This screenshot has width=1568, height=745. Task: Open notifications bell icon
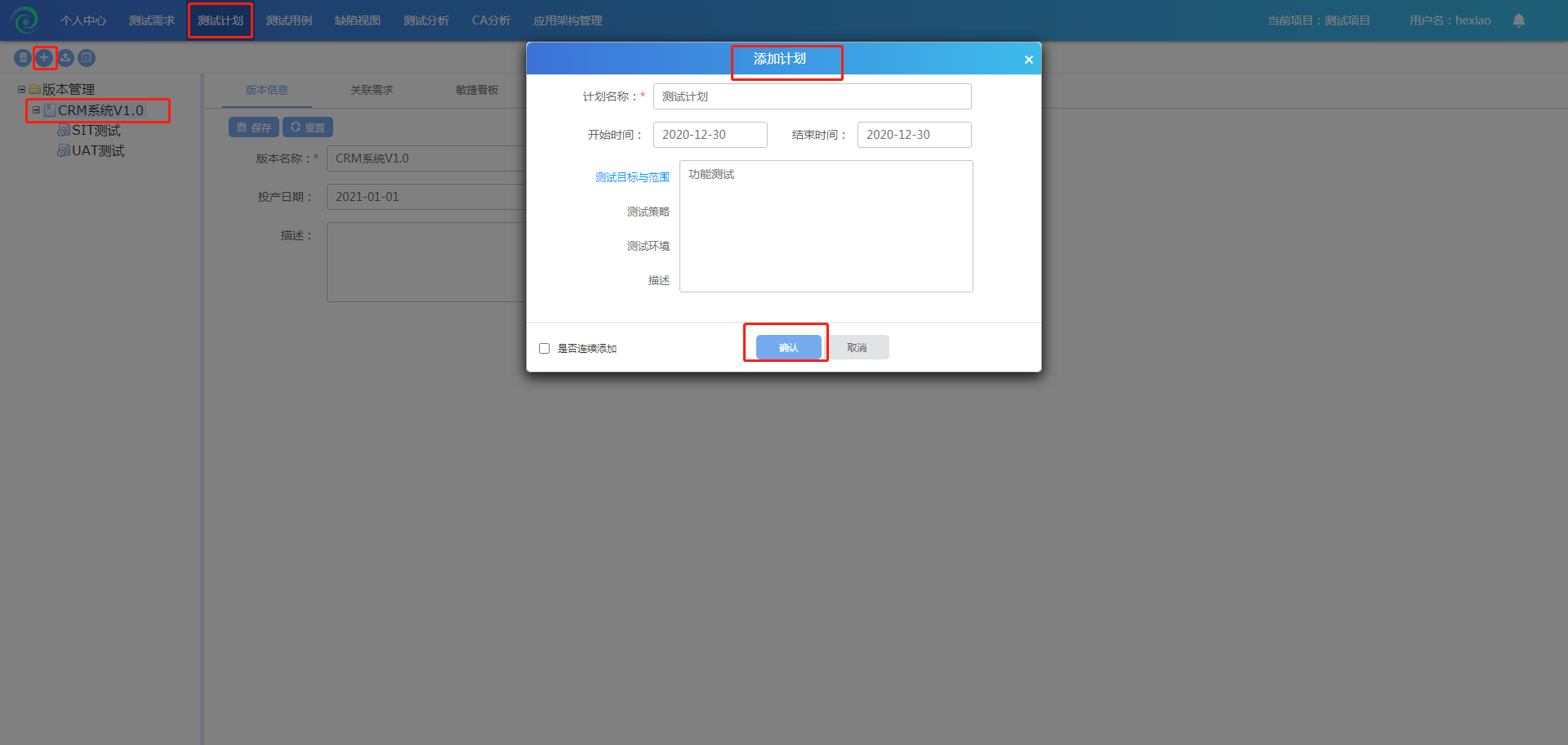(x=1518, y=20)
